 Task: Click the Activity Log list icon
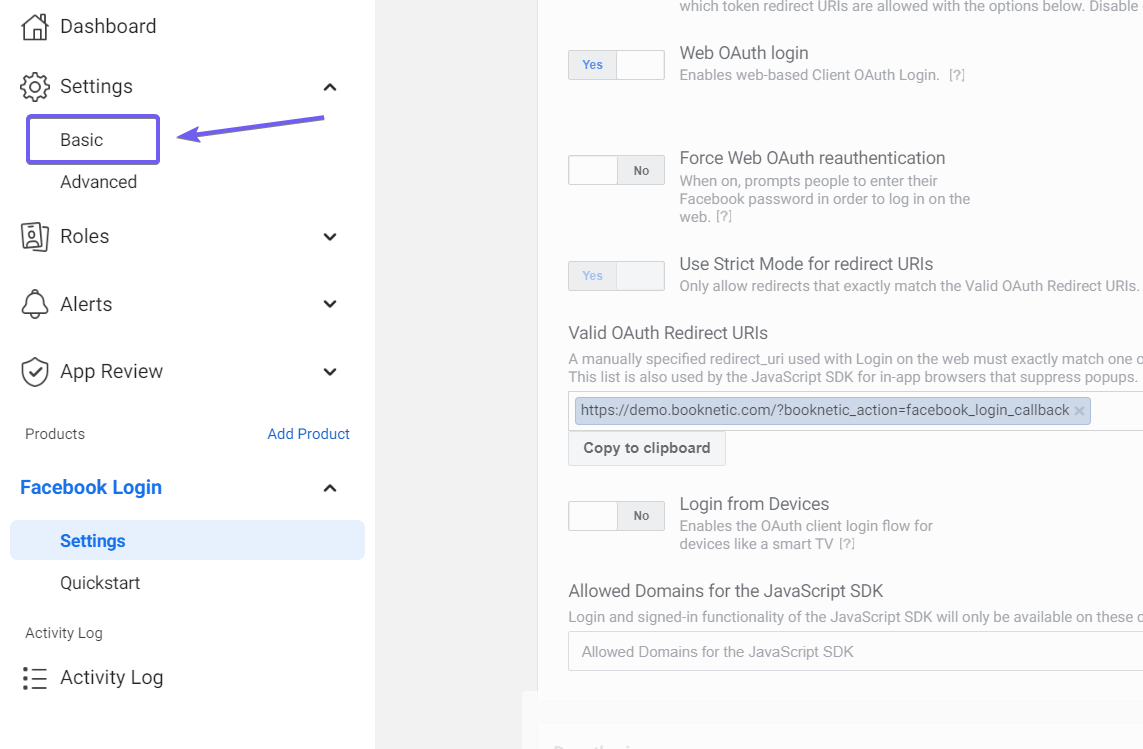[x=34, y=678]
